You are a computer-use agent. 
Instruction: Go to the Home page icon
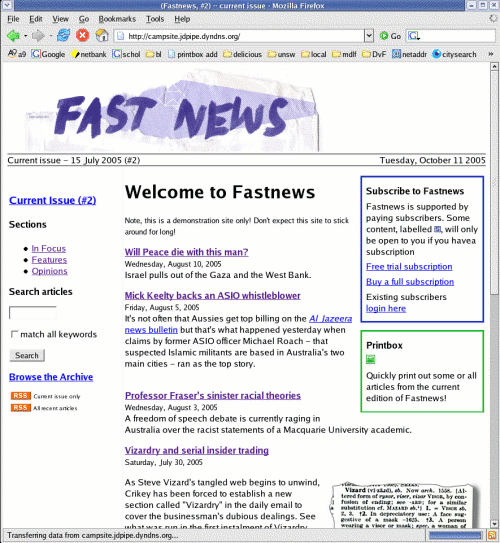click(102, 35)
